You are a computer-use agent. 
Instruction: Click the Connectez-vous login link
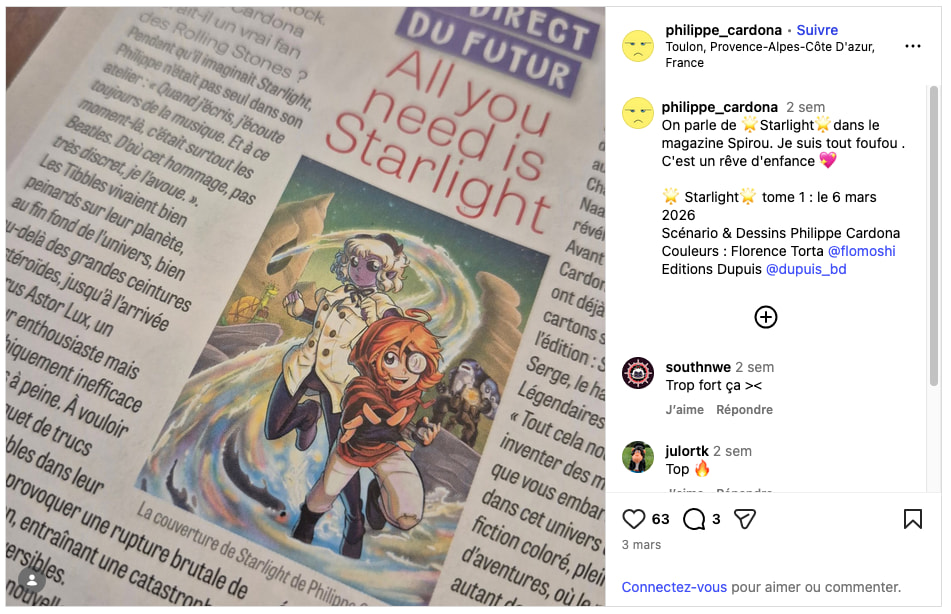click(674, 587)
